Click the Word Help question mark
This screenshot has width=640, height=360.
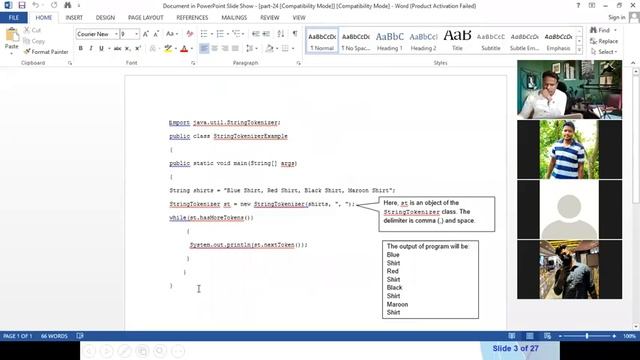pyautogui.click(x=578, y=5)
